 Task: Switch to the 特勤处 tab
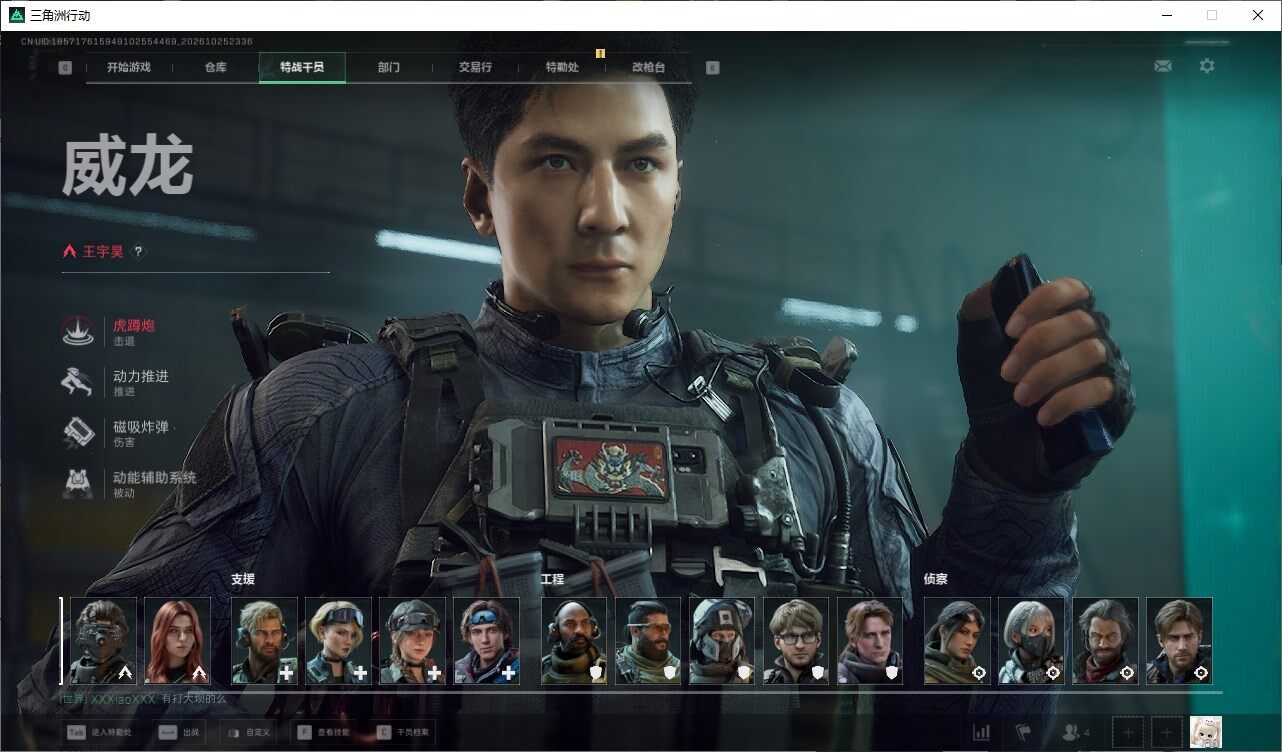[x=562, y=67]
